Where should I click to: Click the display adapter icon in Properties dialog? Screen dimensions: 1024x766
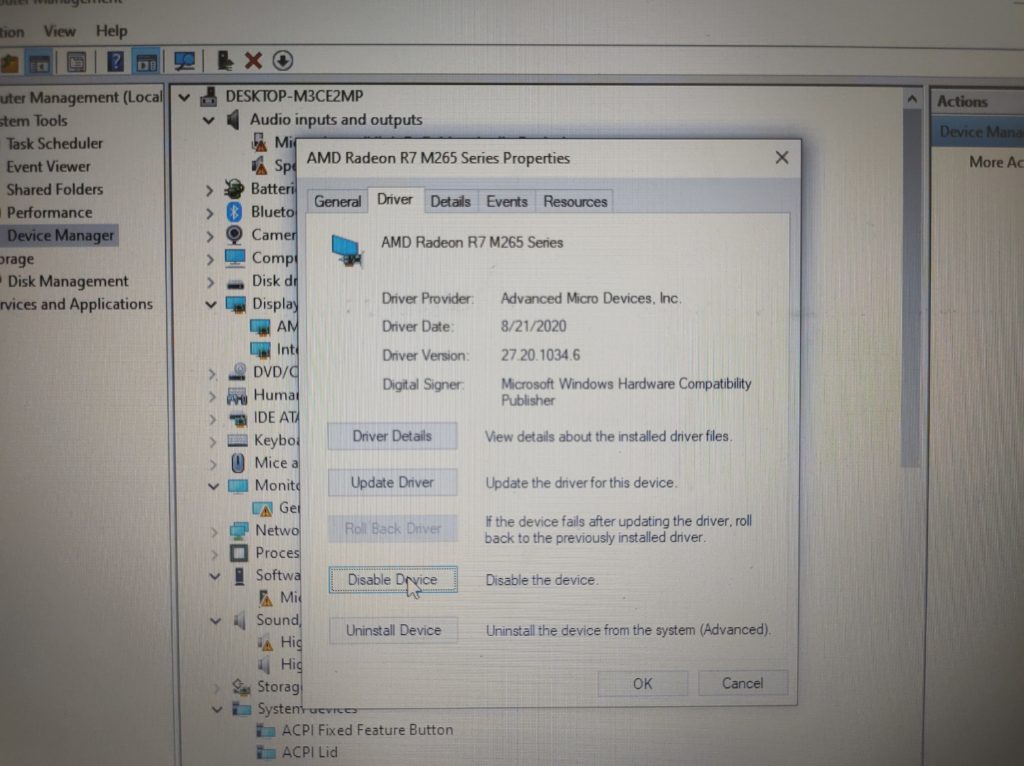click(x=347, y=251)
